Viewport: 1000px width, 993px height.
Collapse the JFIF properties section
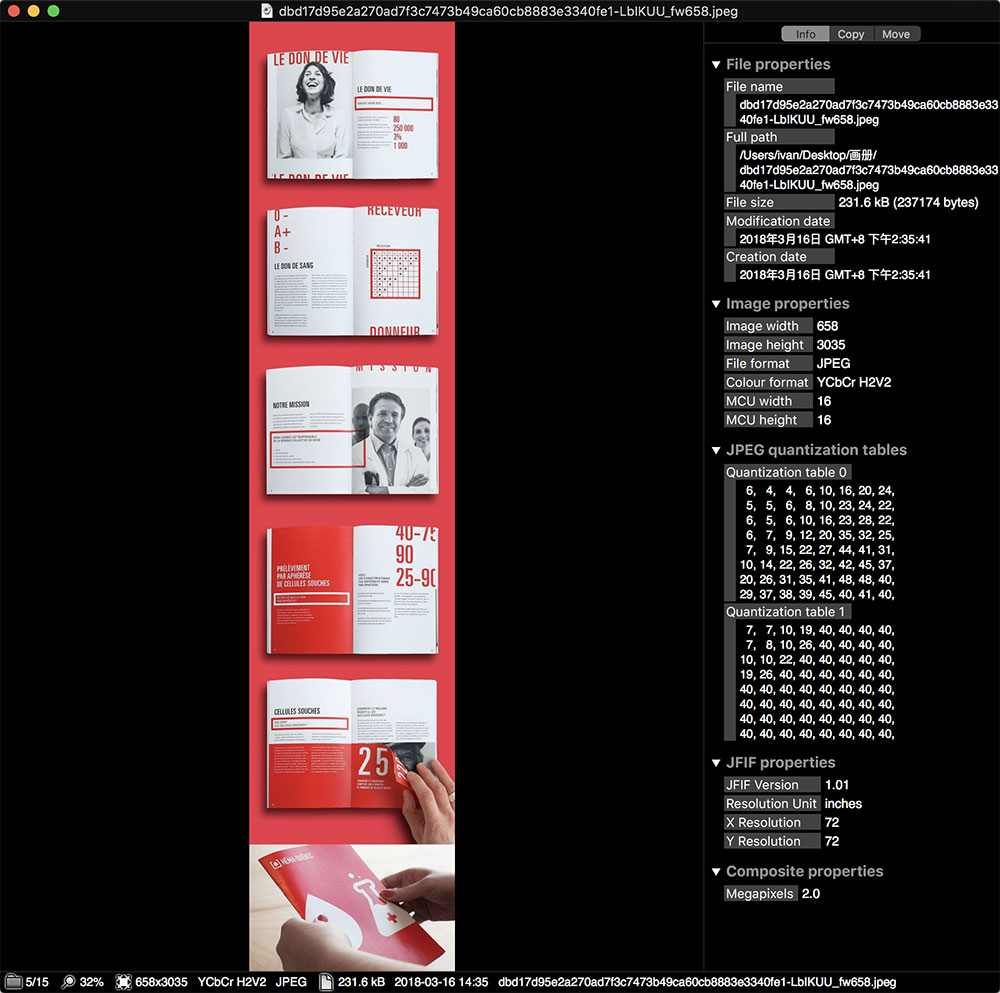pos(716,763)
